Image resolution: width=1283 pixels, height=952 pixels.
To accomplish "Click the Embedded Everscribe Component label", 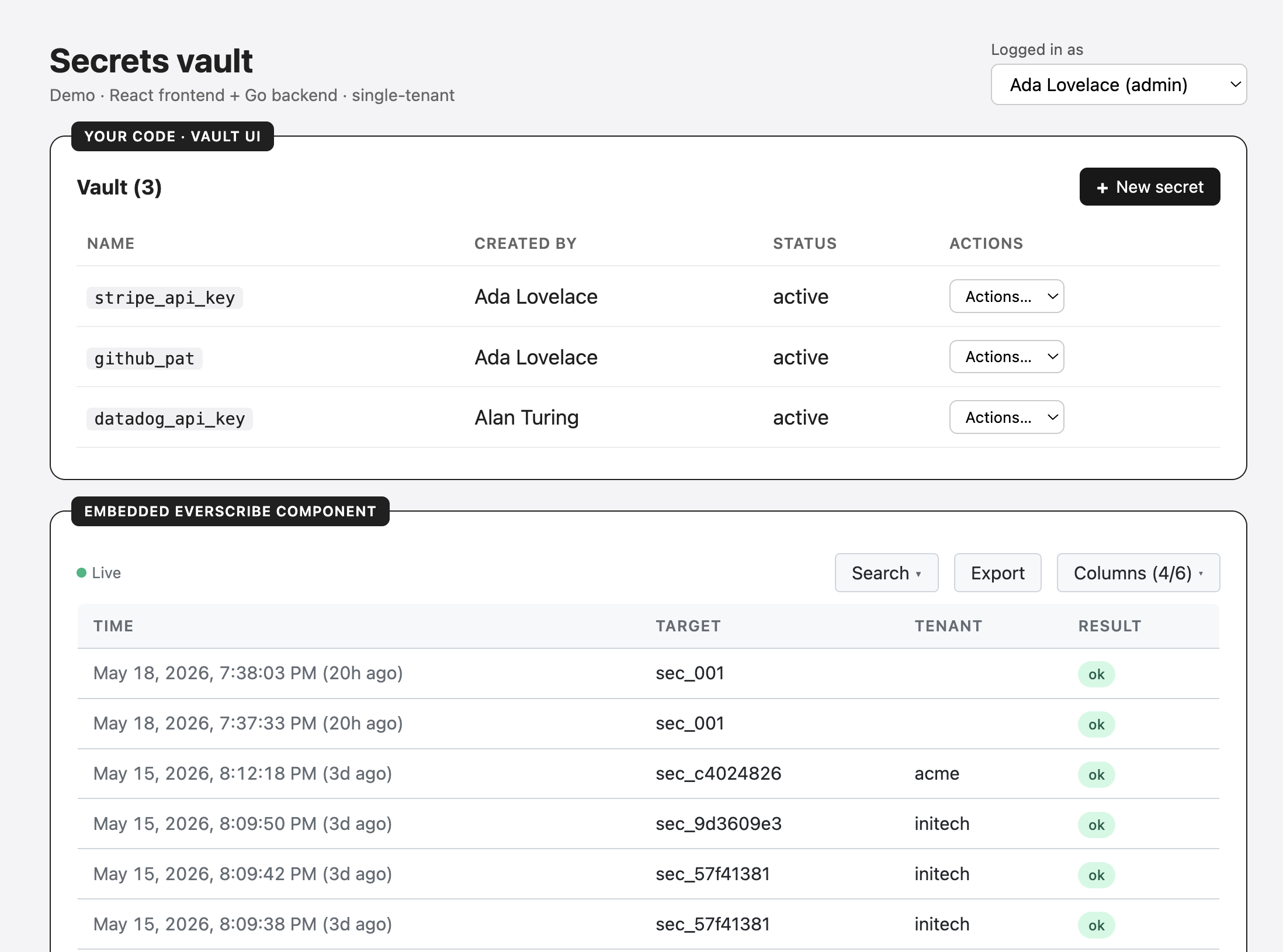I will pos(230,511).
